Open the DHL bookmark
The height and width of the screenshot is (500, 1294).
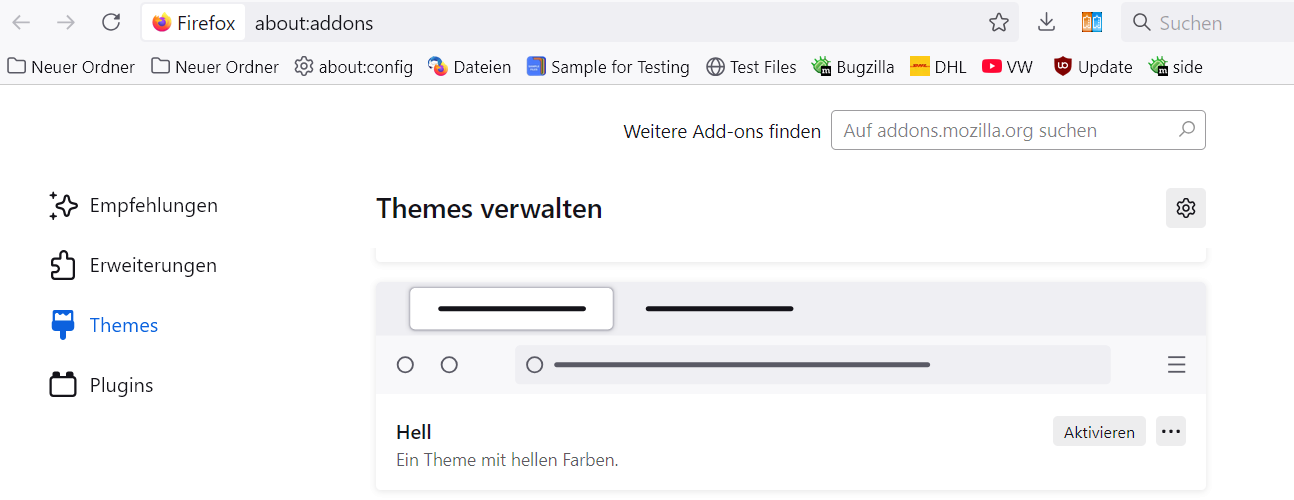pos(938,67)
